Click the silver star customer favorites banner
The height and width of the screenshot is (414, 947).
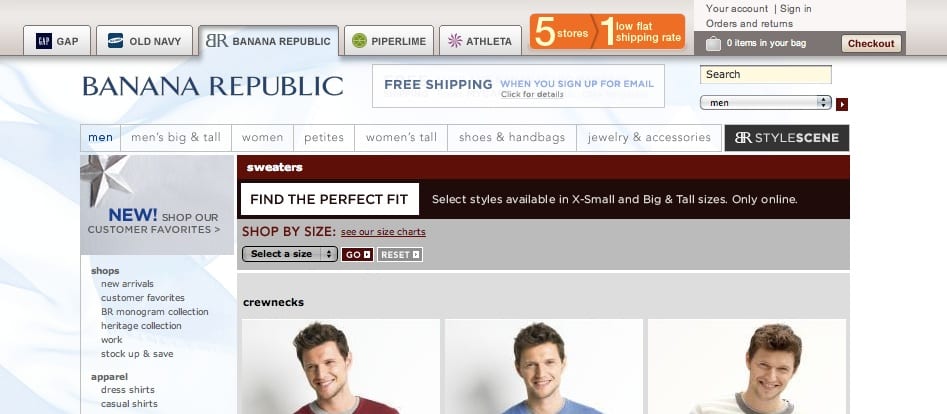click(157, 205)
